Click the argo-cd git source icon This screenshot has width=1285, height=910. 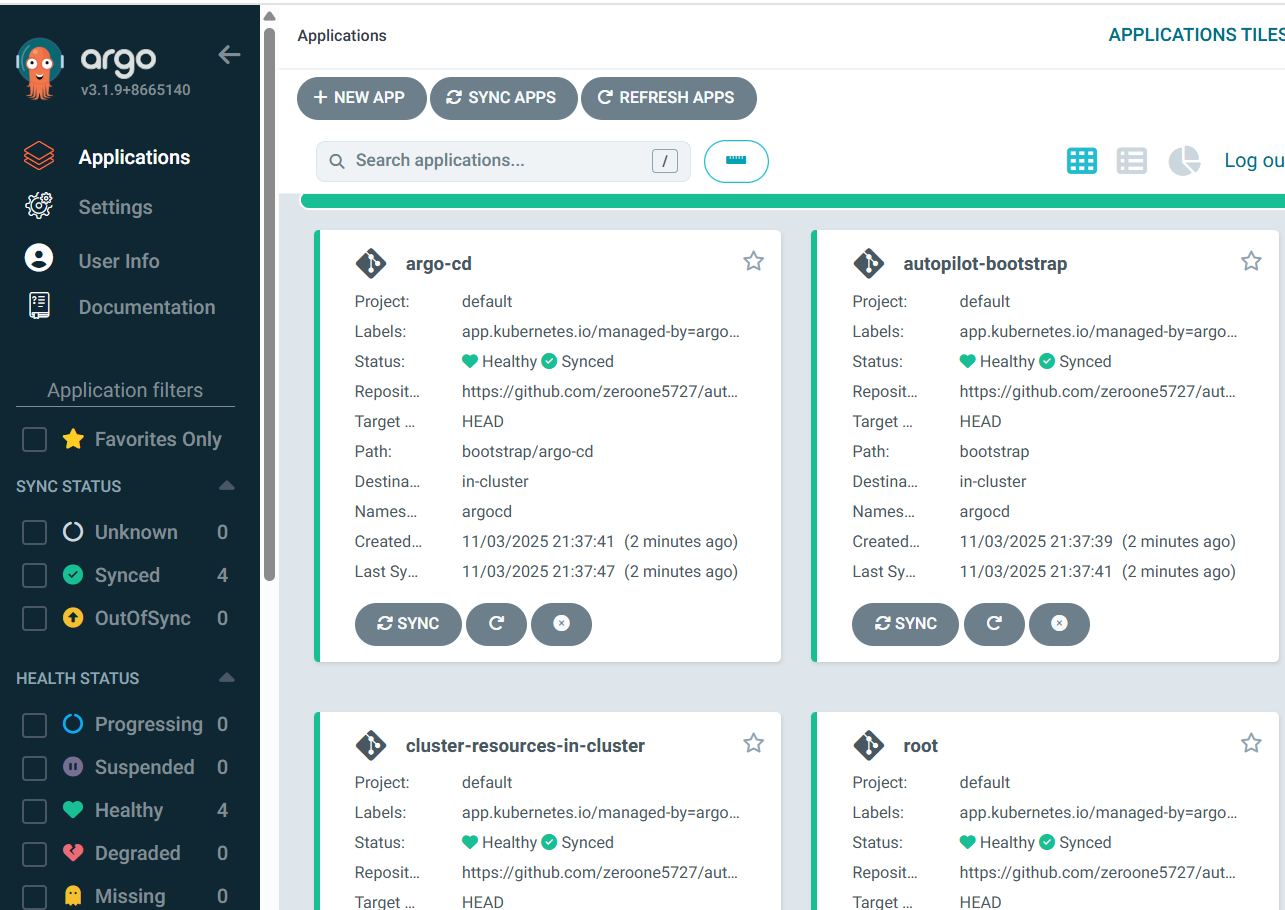coord(371,263)
